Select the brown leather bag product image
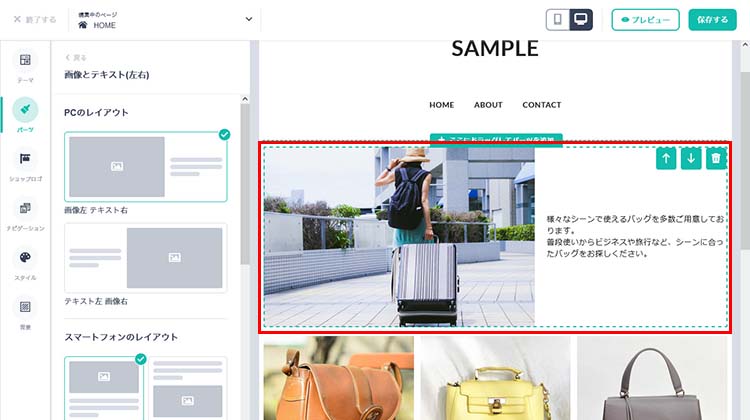The height and width of the screenshot is (420, 750). [339, 378]
